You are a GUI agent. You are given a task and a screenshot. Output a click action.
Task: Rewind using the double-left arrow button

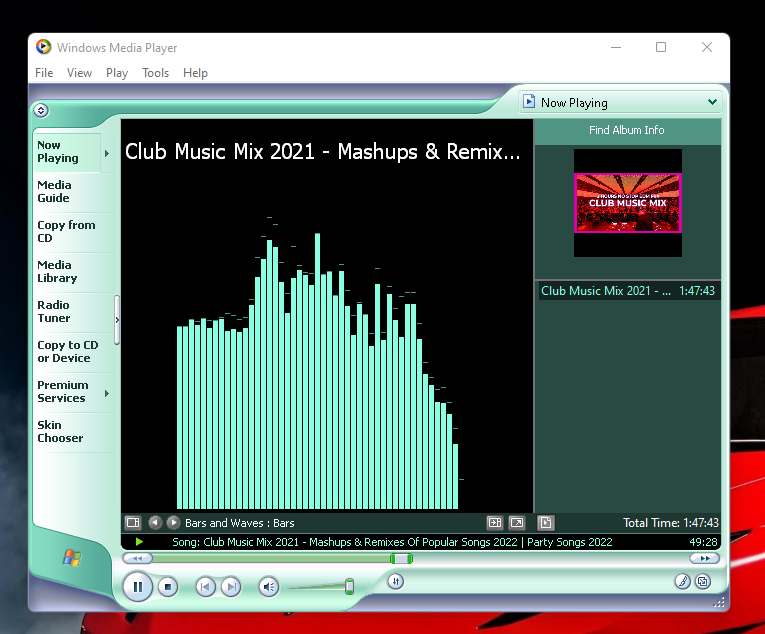point(138,558)
